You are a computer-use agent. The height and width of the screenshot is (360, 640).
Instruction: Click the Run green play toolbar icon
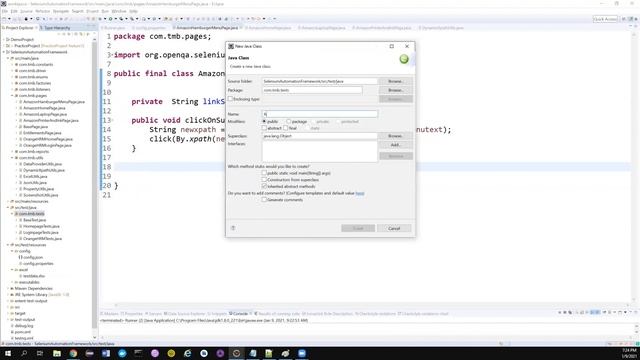pos(111,19)
